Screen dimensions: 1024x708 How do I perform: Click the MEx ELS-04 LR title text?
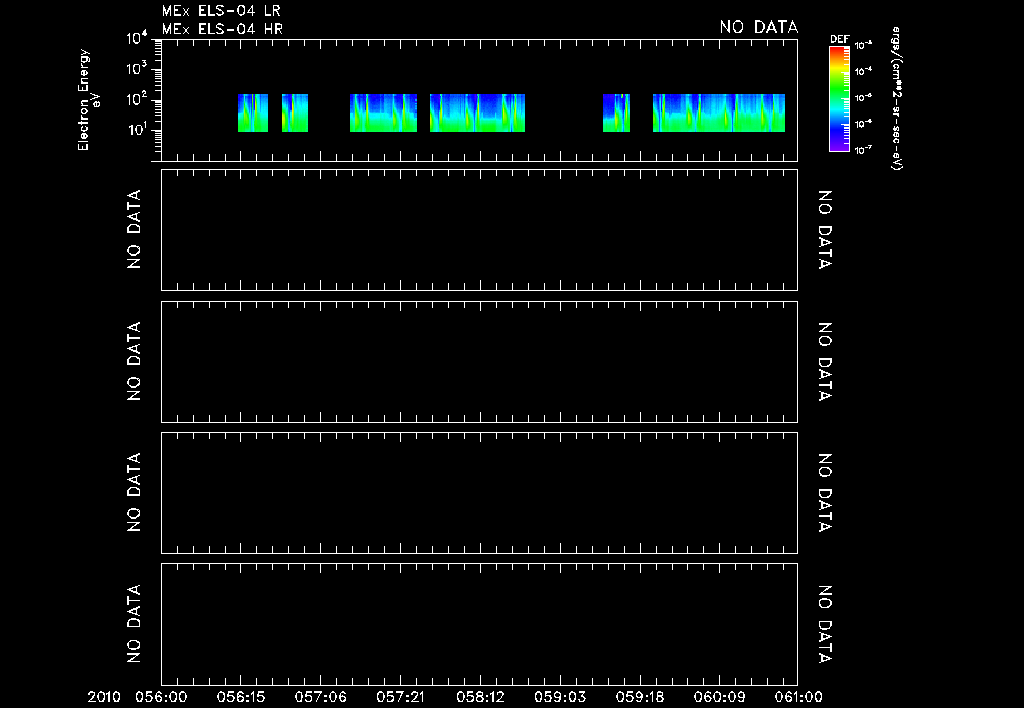[x=221, y=11]
